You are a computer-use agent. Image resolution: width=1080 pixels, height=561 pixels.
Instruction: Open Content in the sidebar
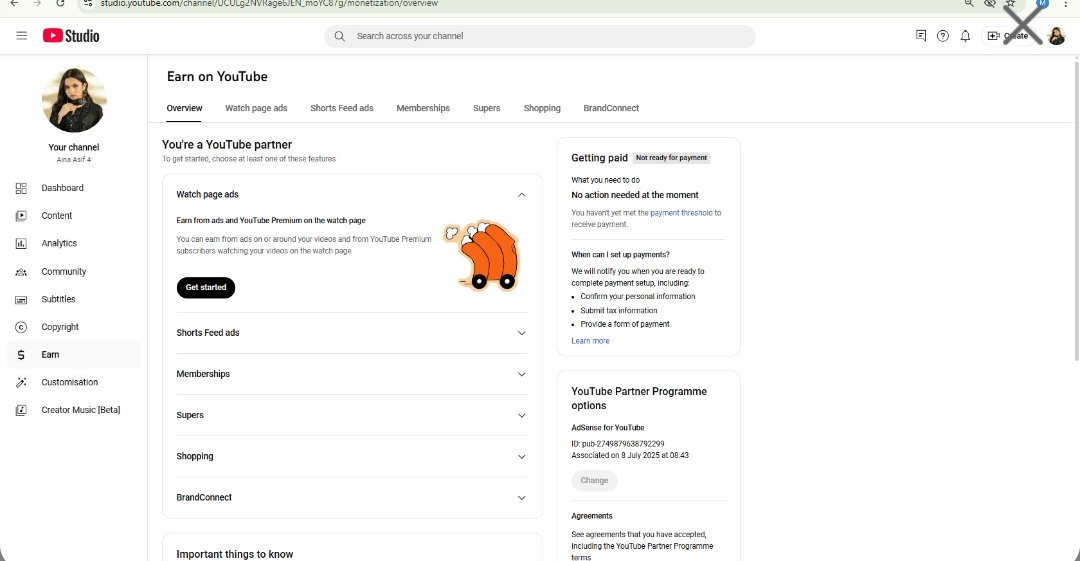tap(74, 216)
